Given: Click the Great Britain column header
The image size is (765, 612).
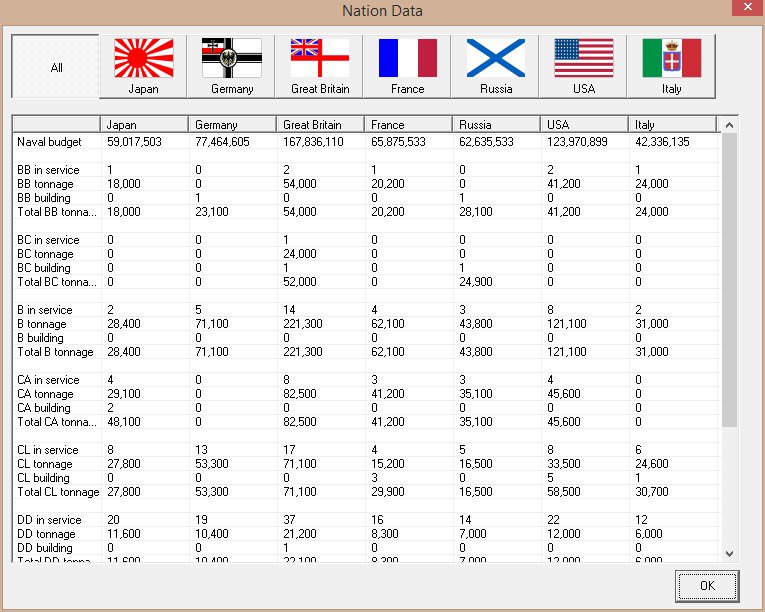Looking at the screenshot, I should click(x=321, y=124).
